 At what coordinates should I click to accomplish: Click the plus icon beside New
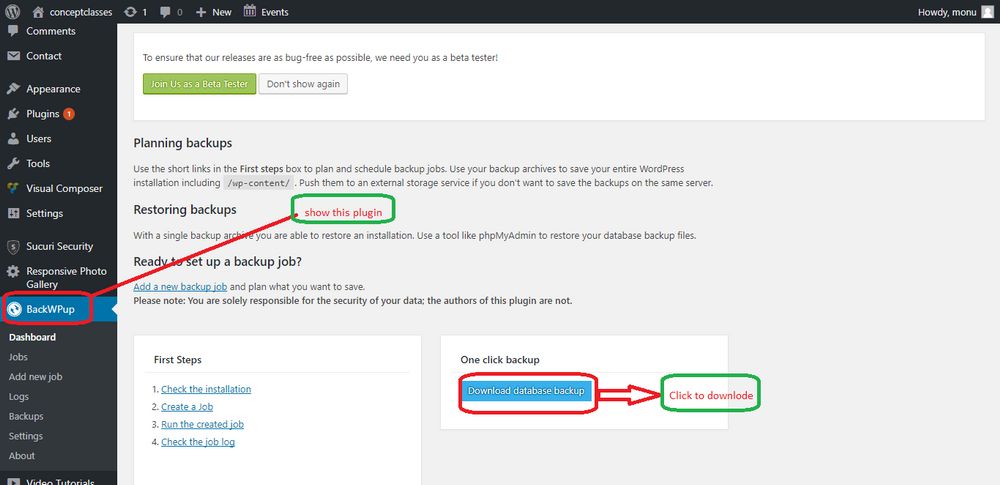tap(201, 11)
